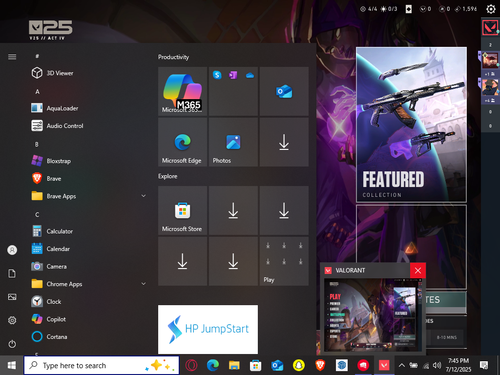Screen dimensions: 500x375
Task: Click the Power button in Start sidebar
Action: point(12,344)
